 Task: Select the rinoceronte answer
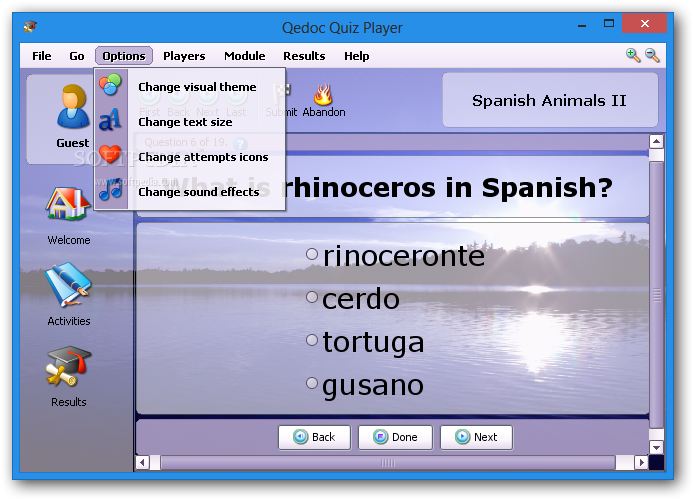pos(312,254)
